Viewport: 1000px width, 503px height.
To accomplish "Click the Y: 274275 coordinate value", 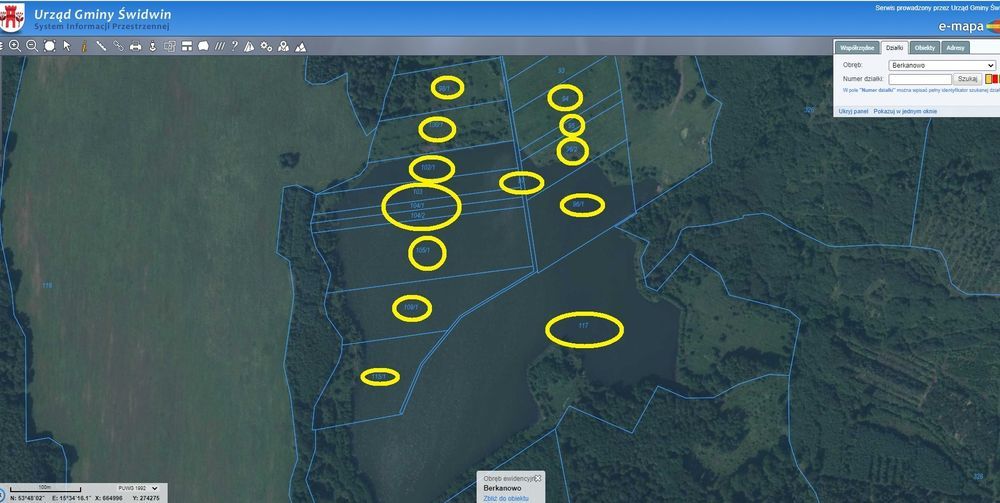I will tap(145, 498).
